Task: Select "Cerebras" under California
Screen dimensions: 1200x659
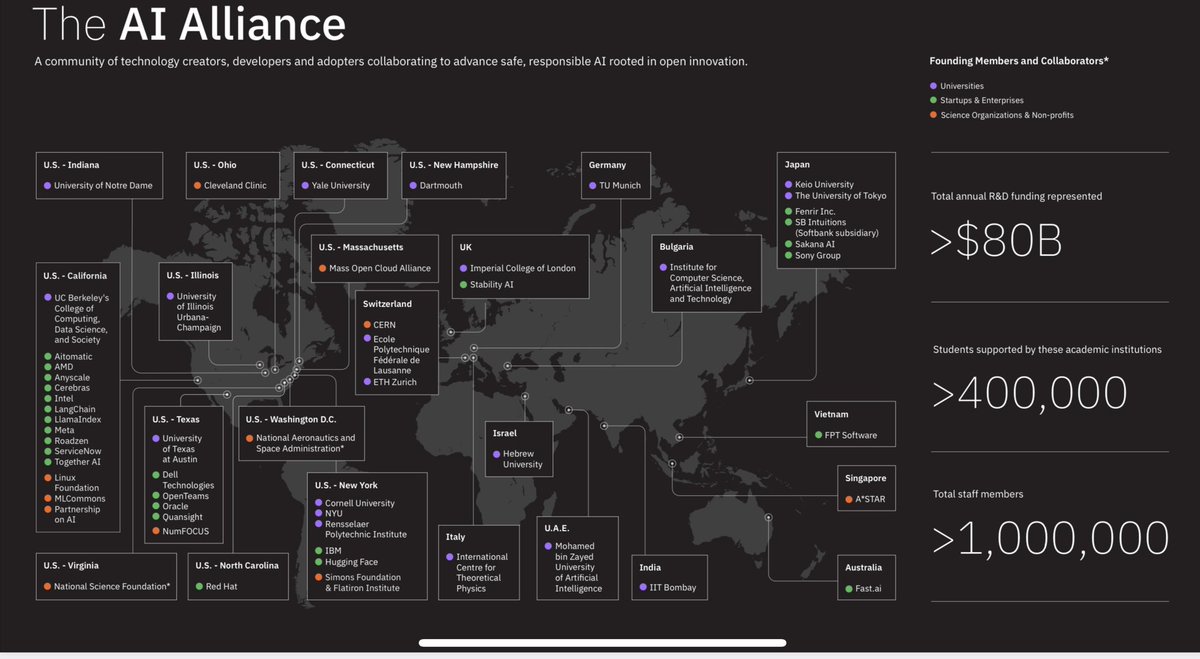Action: click(x=74, y=388)
